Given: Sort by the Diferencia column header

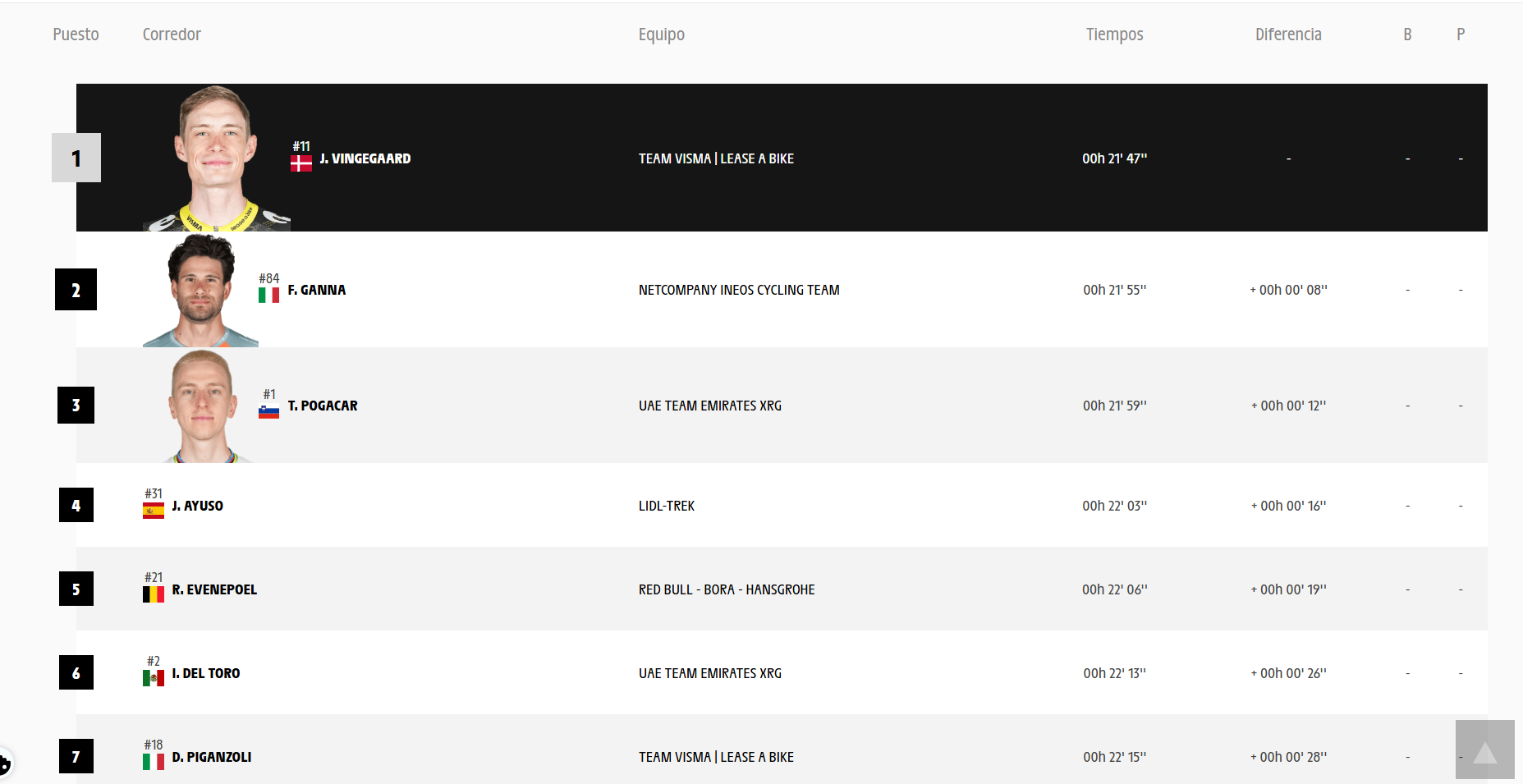Looking at the screenshot, I should coord(1288,34).
